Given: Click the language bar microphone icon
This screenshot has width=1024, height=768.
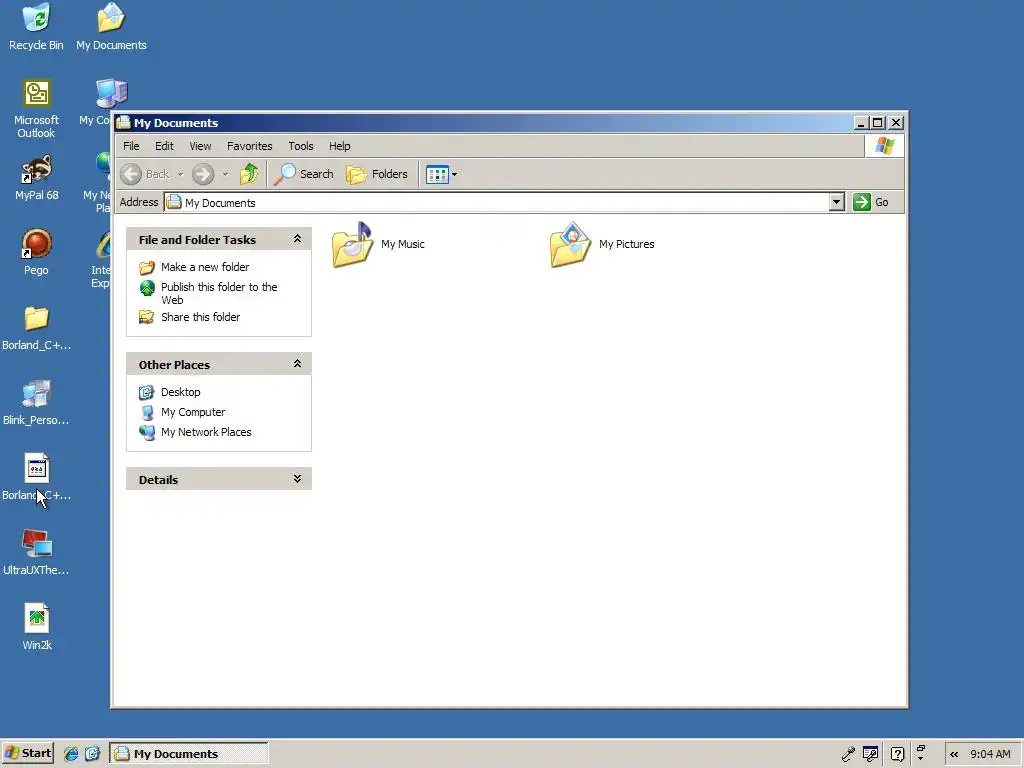Looking at the screenshot, I should click(848, 754).
